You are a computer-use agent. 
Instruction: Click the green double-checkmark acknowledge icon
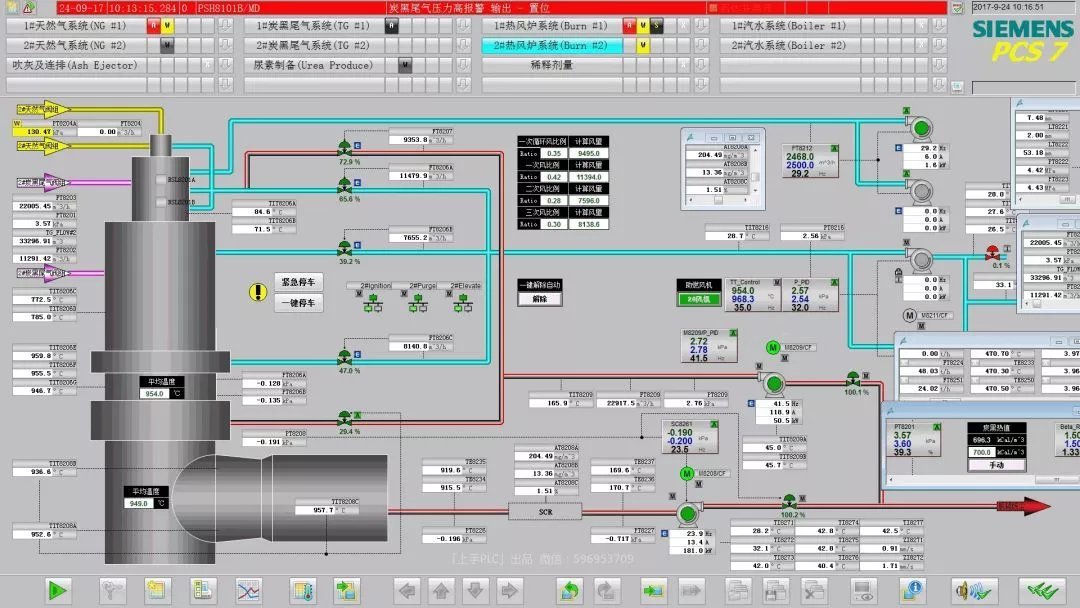click(1039, 590)
